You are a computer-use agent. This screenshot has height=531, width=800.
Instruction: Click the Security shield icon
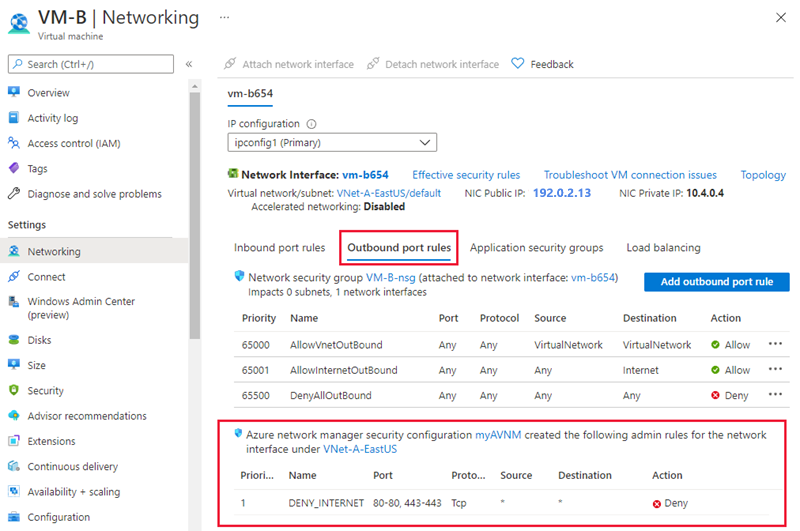pyautogui.click(x=14, y=390)
